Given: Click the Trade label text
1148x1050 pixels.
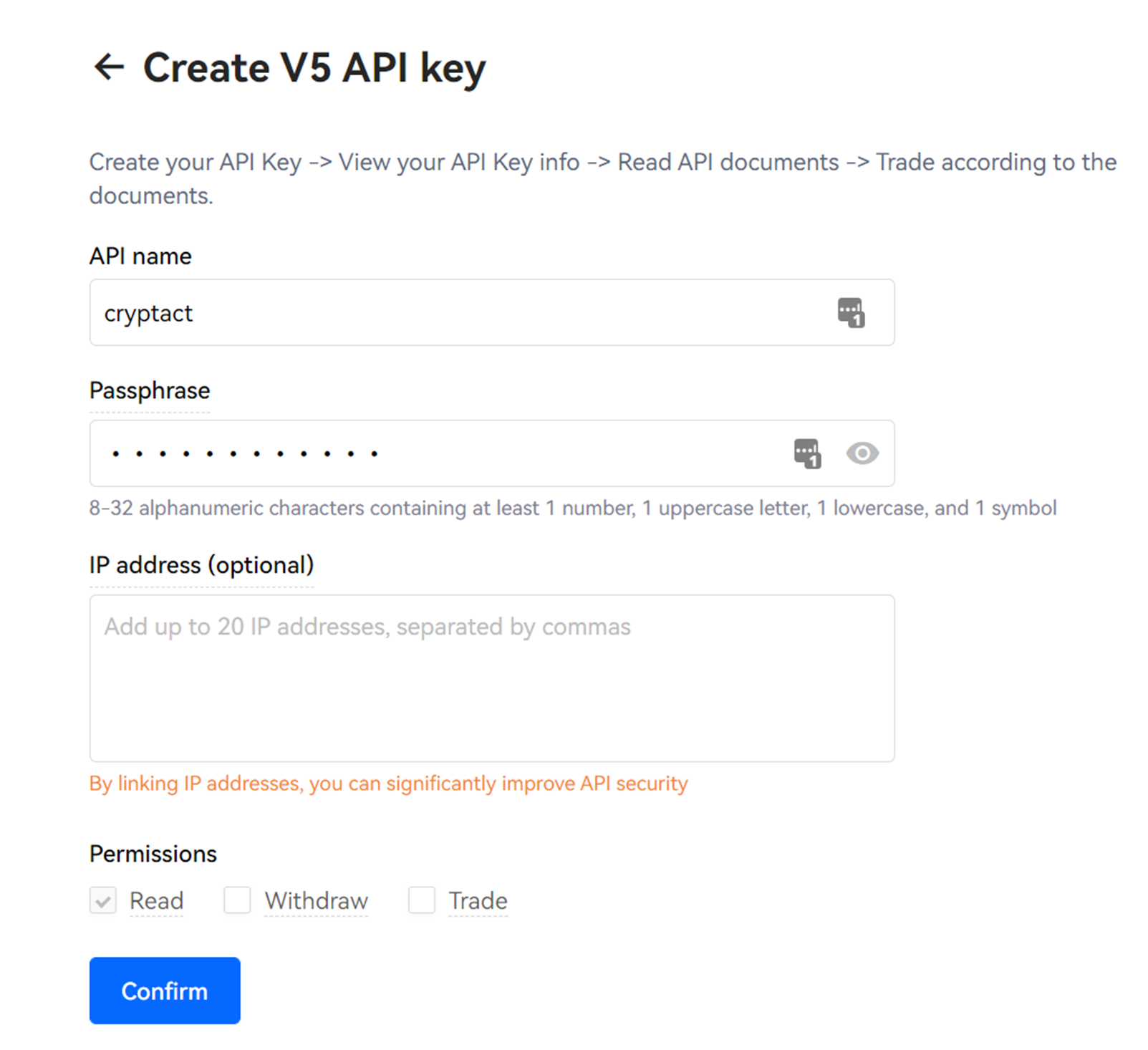Looking at the screenshot, I should point(477,900).
